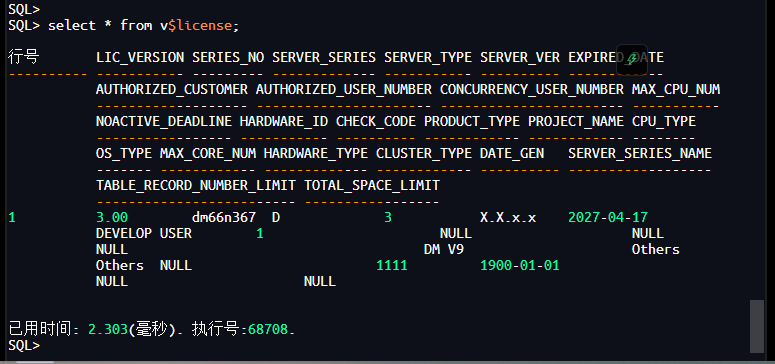This screenshot has height=364, width=775.
Task: Click the 'select * from v$license;' command text
Action: pyautogui.click(x=143, y=26)
